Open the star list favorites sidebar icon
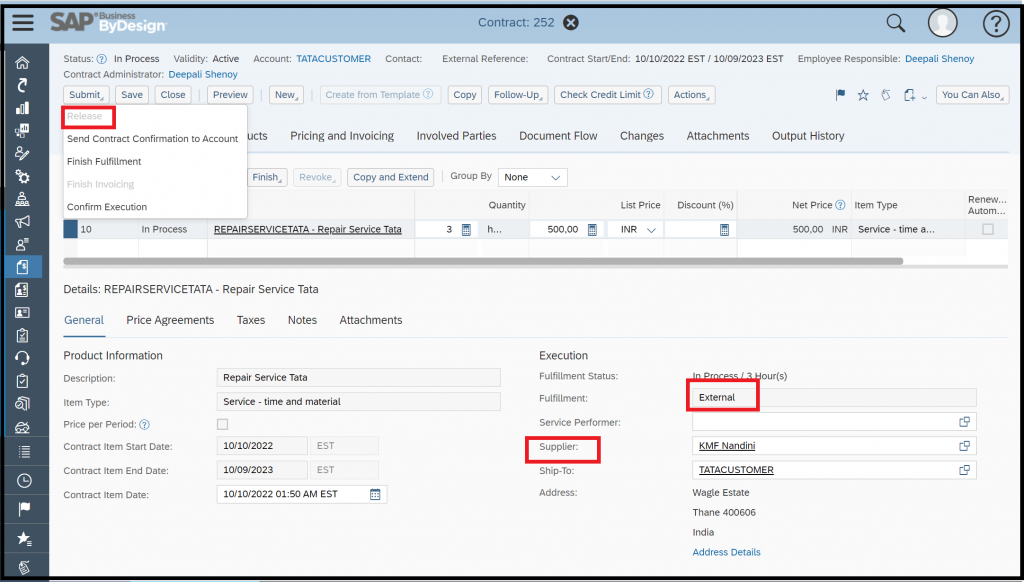1024x582 pixels. [24, 538]
